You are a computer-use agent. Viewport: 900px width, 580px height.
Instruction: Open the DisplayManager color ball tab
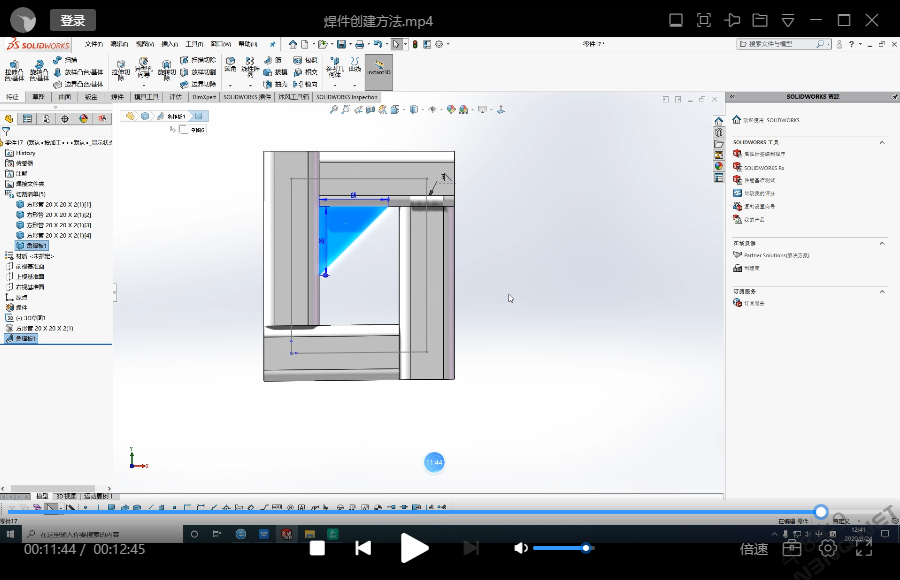tap(84, 118)
